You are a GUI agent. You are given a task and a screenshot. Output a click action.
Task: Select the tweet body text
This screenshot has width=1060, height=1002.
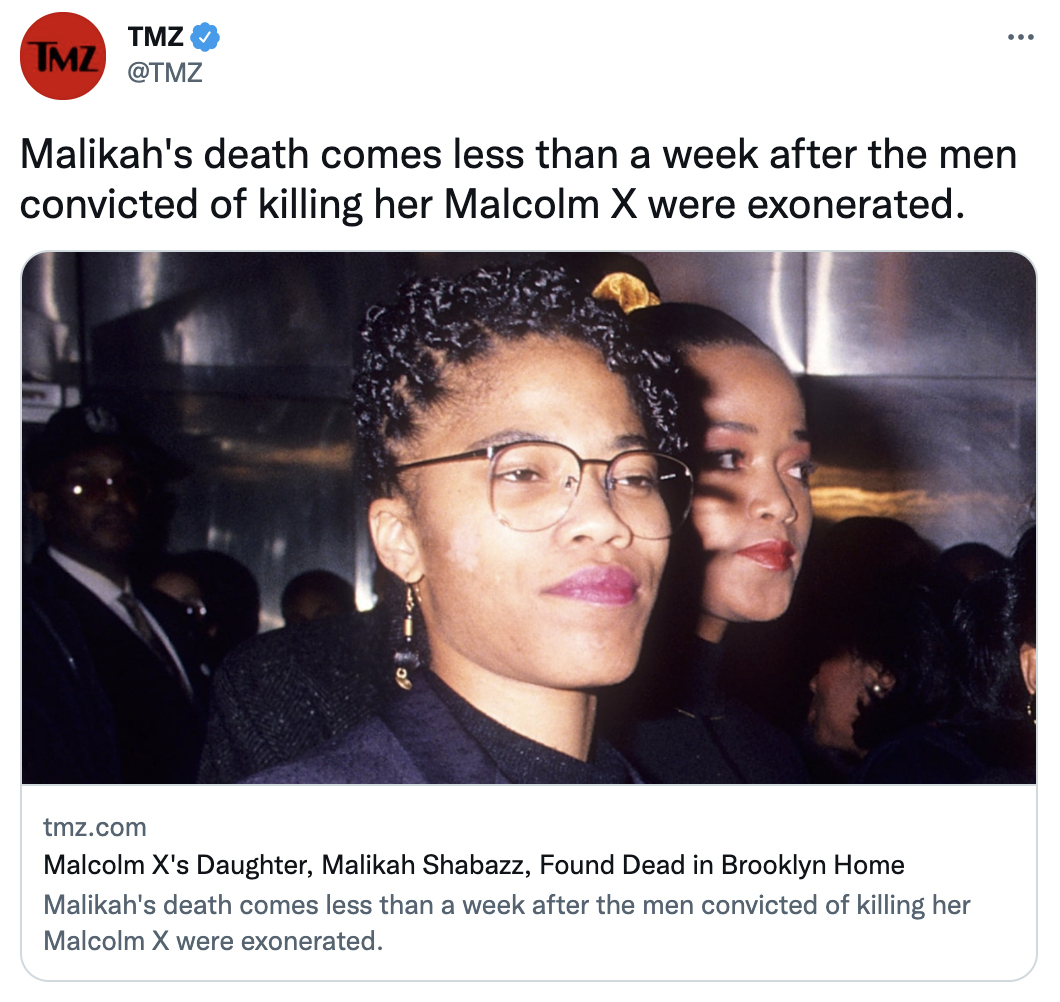click(519, 179)
